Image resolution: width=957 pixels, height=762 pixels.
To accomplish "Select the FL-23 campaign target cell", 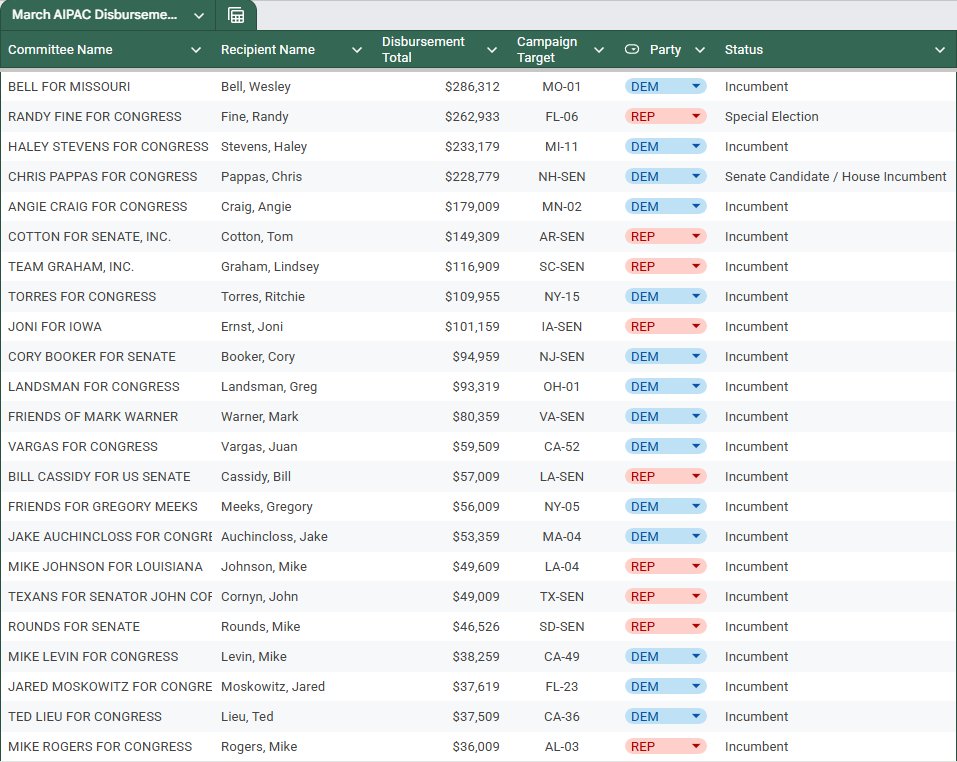I will click(562, 686).
